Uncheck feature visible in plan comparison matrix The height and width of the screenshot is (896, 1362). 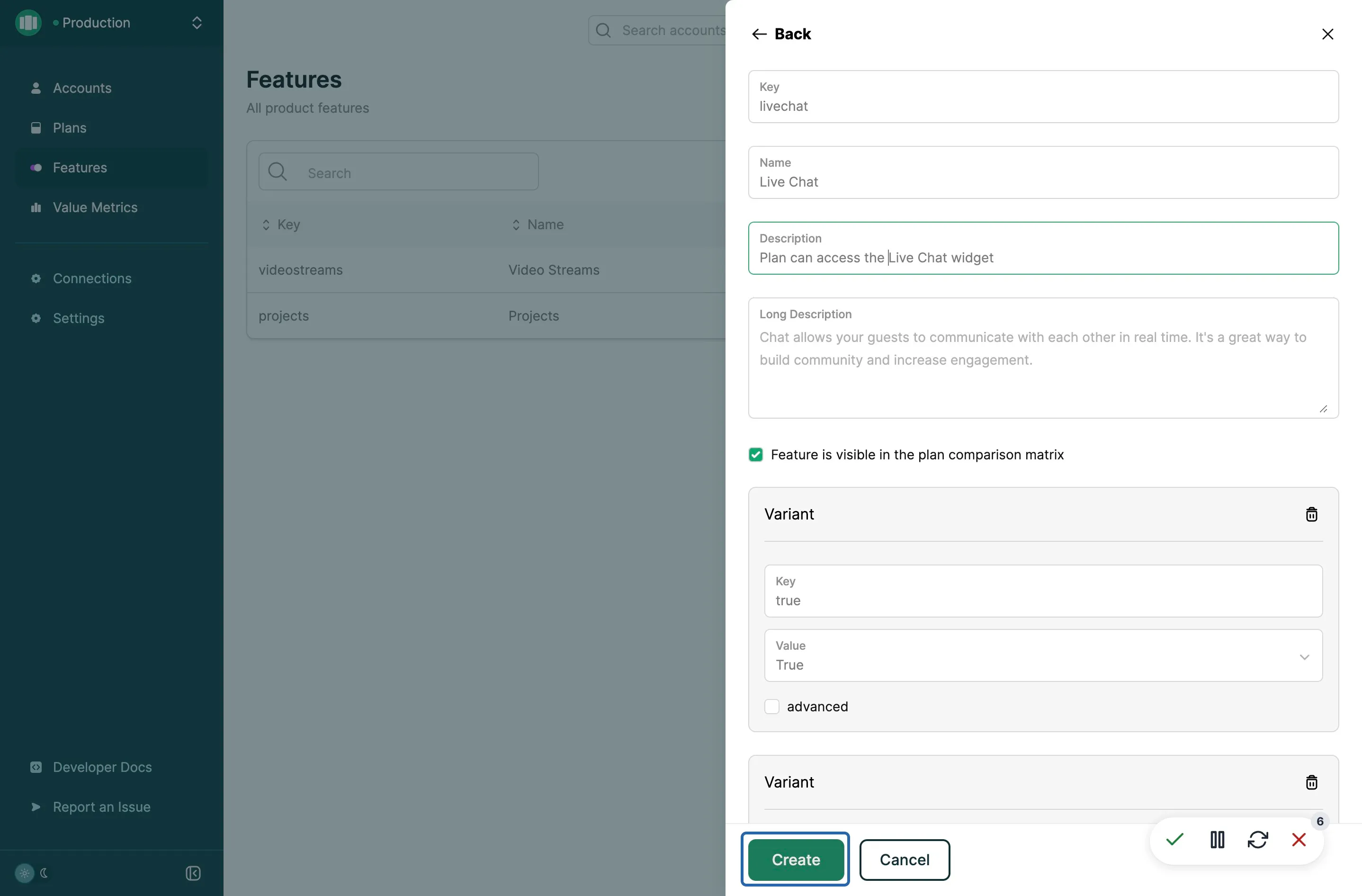click(755, 455)
